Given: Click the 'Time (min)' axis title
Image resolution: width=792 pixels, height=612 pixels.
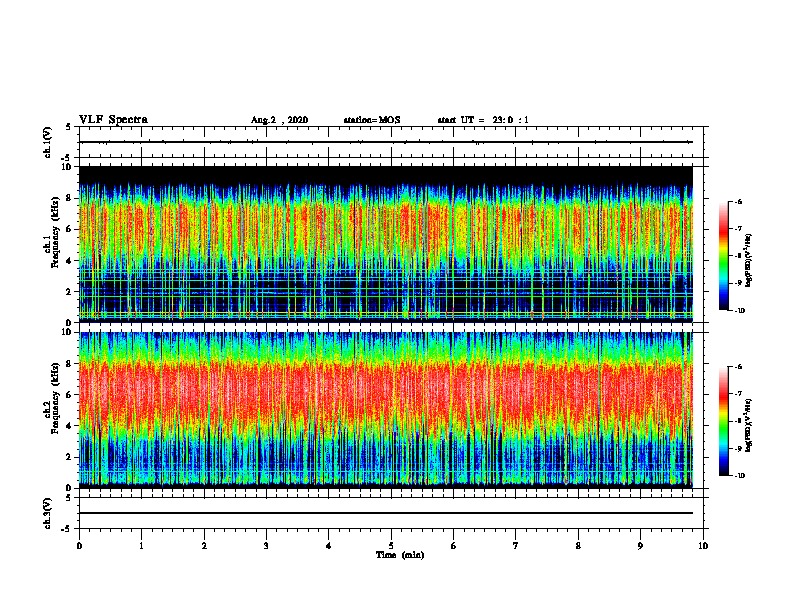Looking at the screenshot, I should [x=400, y=555].
